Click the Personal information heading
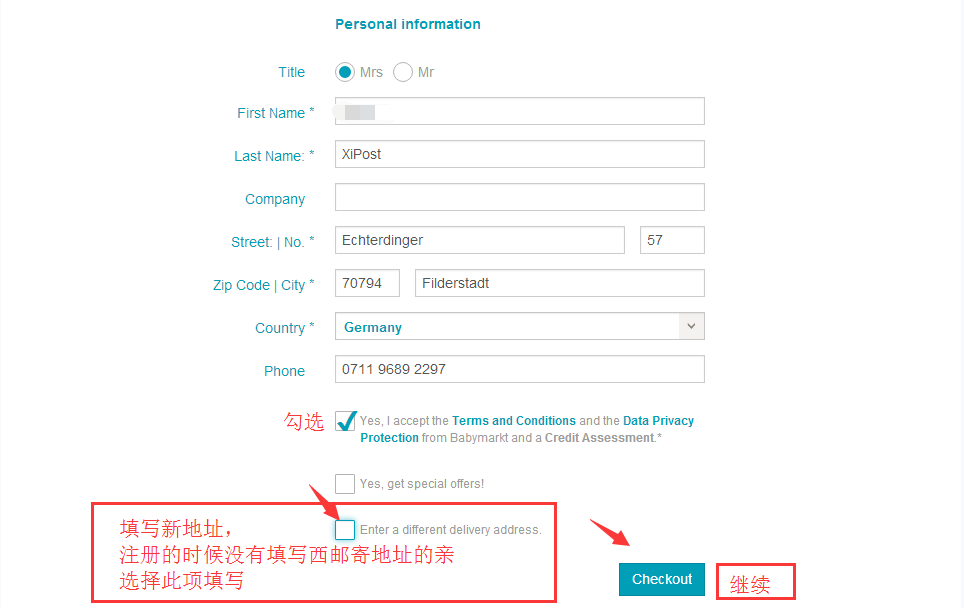 coord(408,24)
